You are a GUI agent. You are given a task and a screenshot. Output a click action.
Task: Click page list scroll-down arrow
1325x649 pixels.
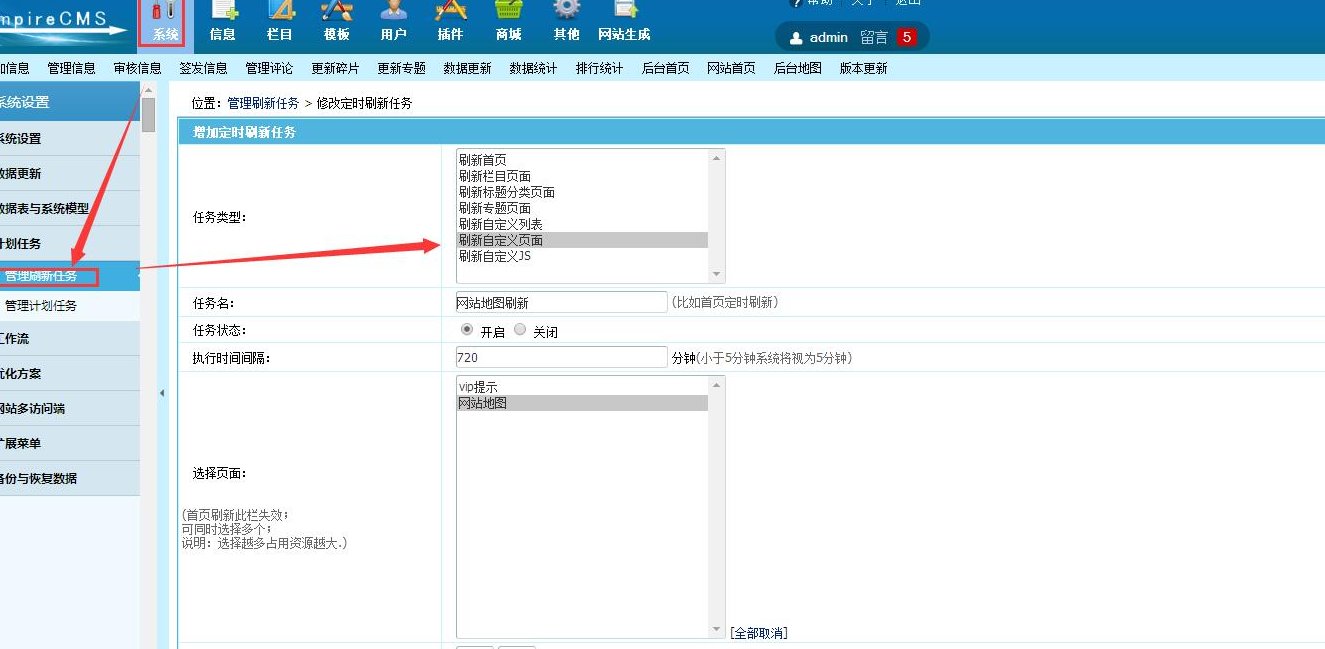(x=716, y=629)
